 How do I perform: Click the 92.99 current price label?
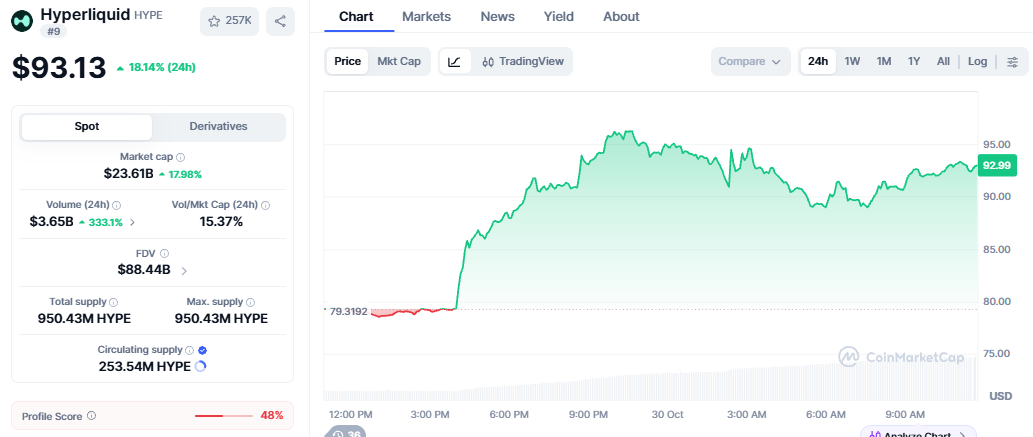995,165
